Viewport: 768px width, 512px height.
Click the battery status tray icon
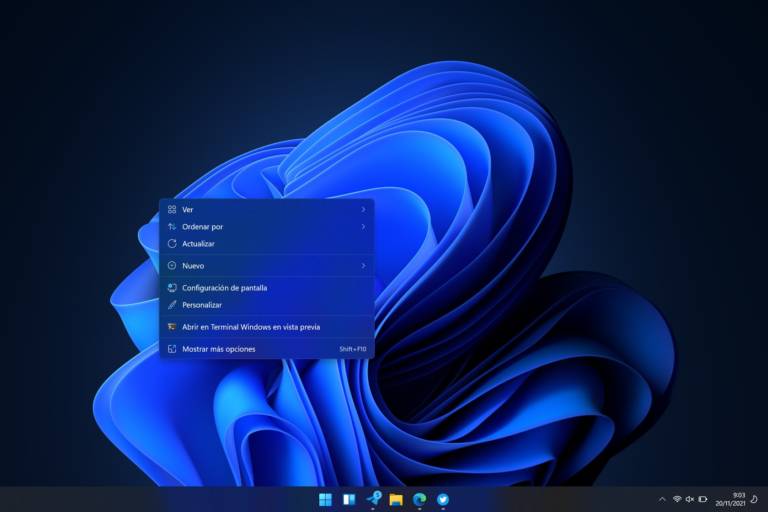tap(703, 499)
